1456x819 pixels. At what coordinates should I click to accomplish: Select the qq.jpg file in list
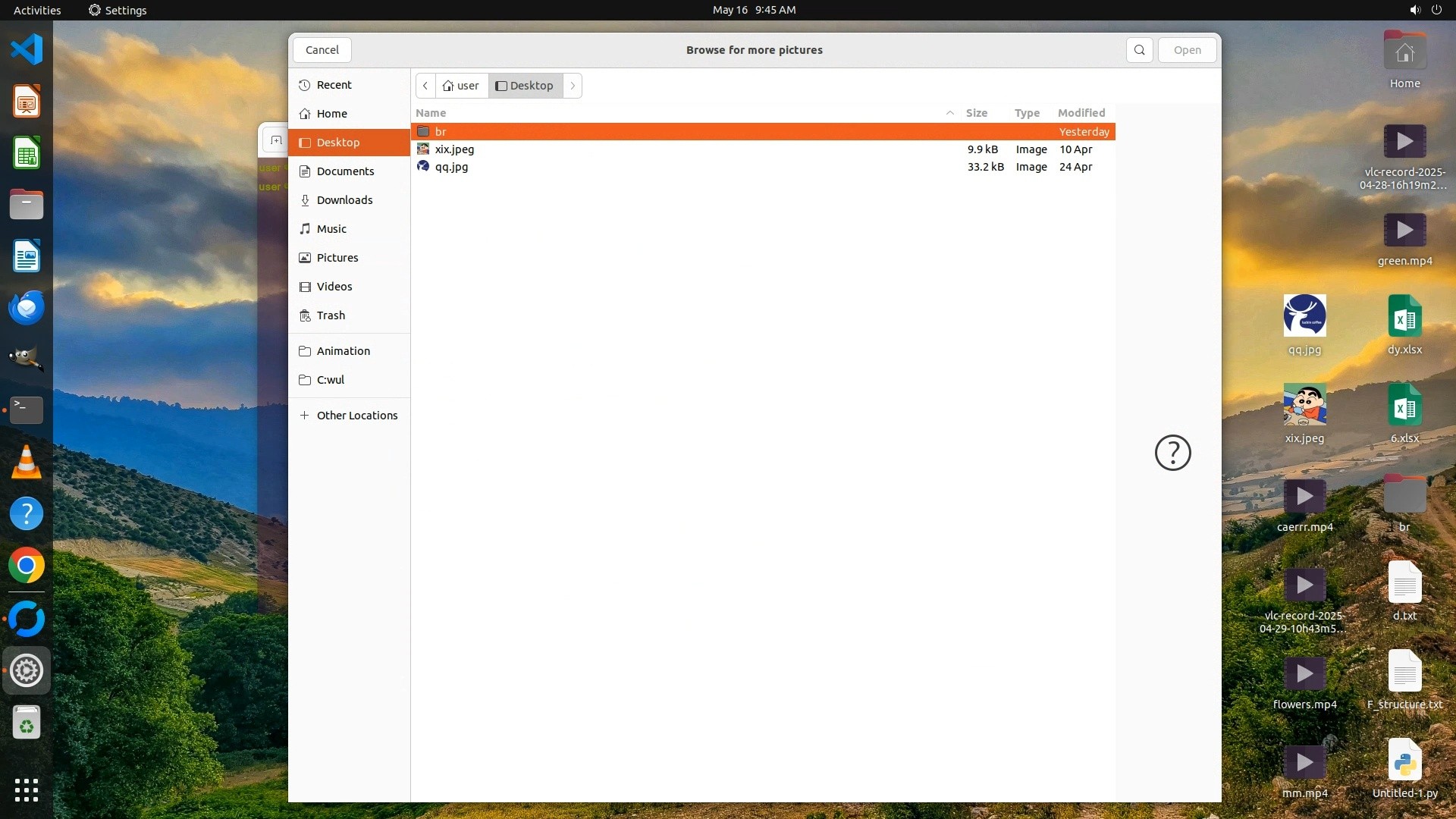point(451,167)
